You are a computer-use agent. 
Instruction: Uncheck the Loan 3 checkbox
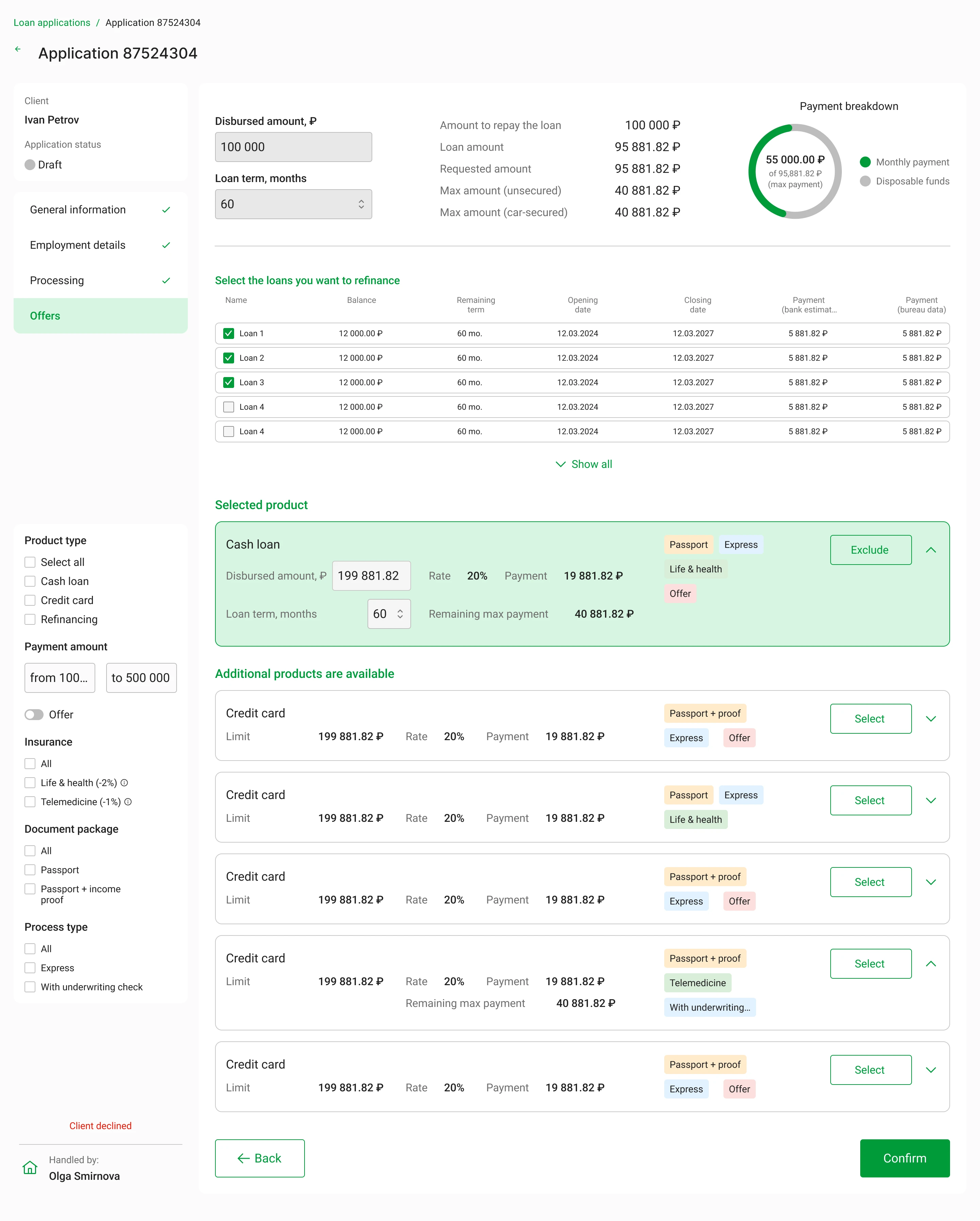click(x=229, y=382)
